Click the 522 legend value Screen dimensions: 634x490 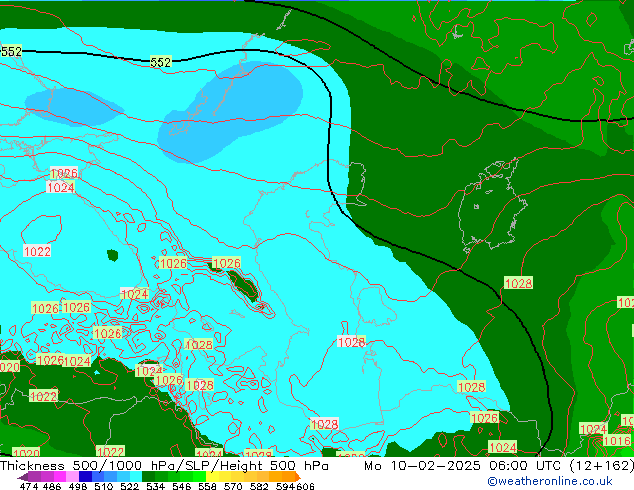pyautogui.click(x=129, y=486)
